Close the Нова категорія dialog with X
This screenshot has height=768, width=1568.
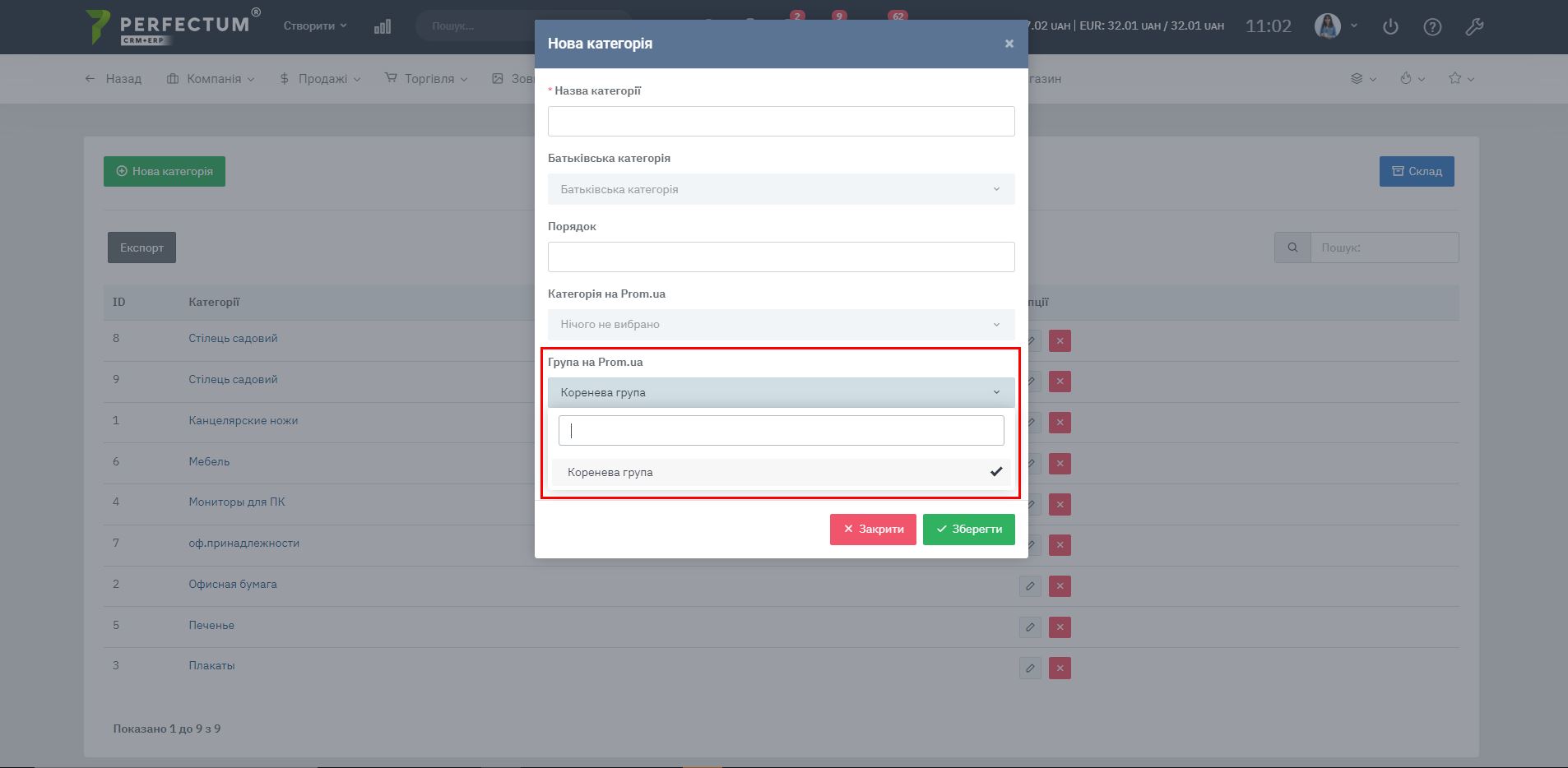[x=1009, y=44]
